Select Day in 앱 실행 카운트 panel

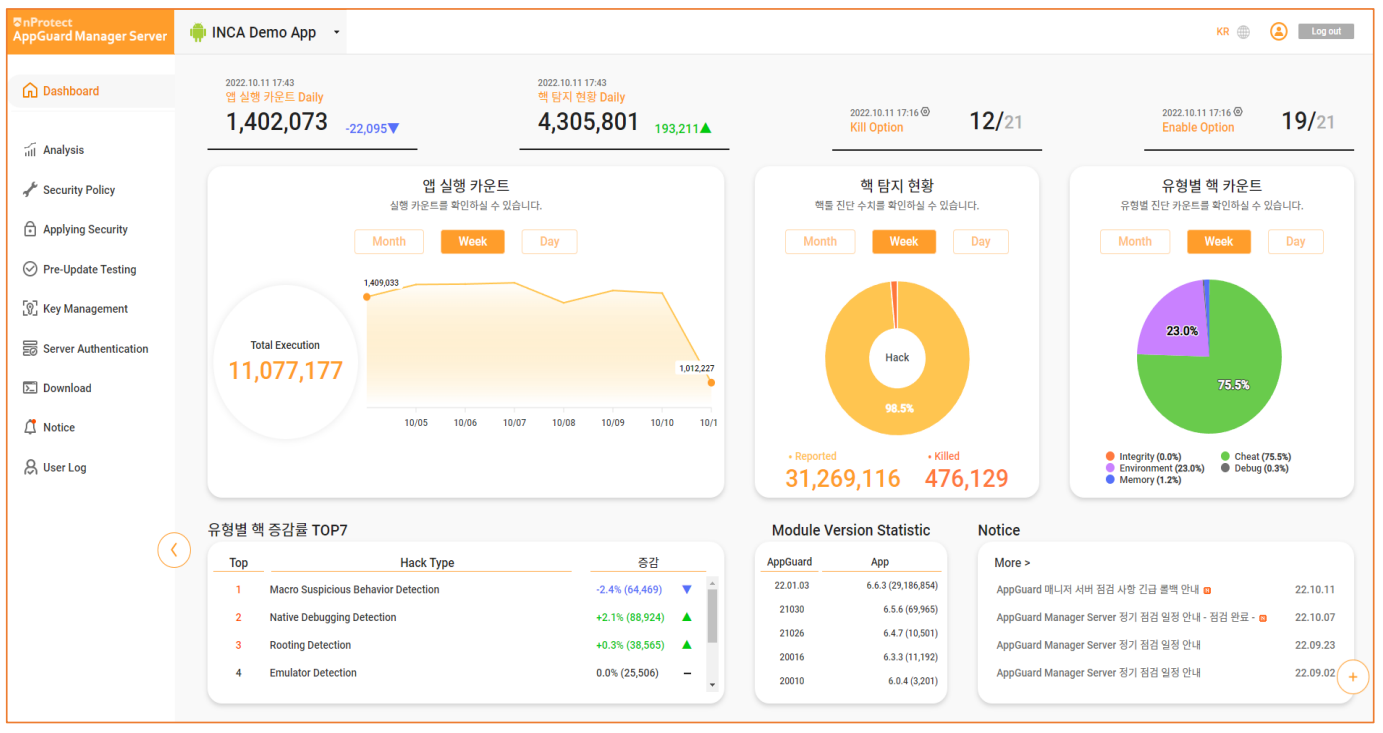pos(549,241)
